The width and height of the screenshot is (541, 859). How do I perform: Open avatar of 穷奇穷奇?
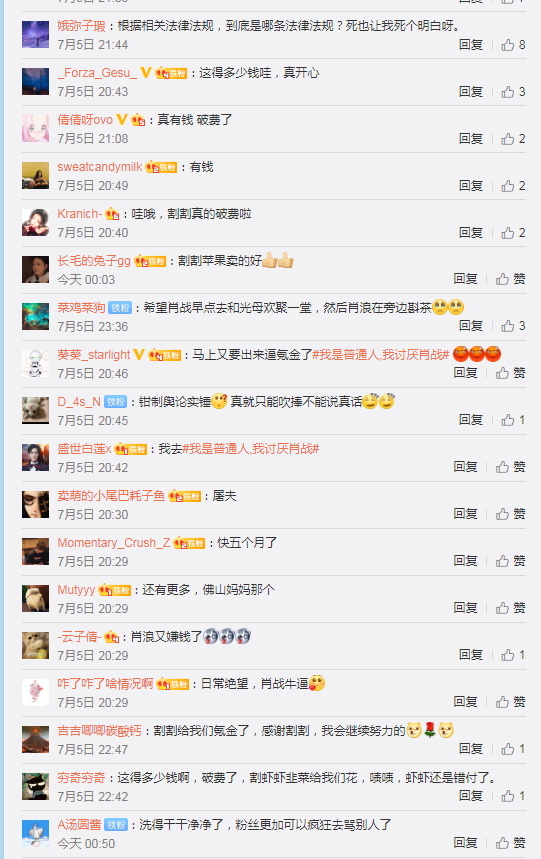click(x=36, y=786)
